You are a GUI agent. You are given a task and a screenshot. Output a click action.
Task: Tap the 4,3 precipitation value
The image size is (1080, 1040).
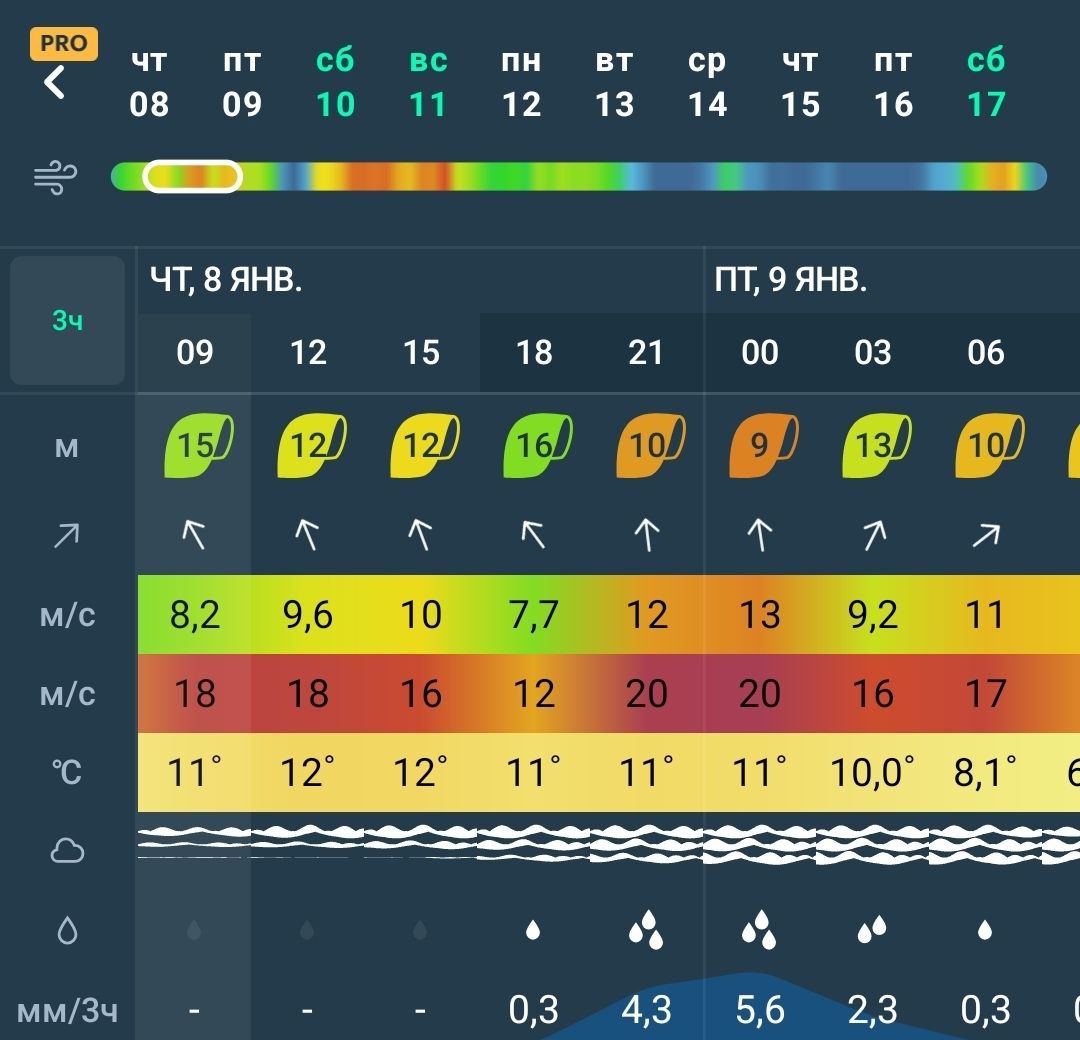[646, 1010]
